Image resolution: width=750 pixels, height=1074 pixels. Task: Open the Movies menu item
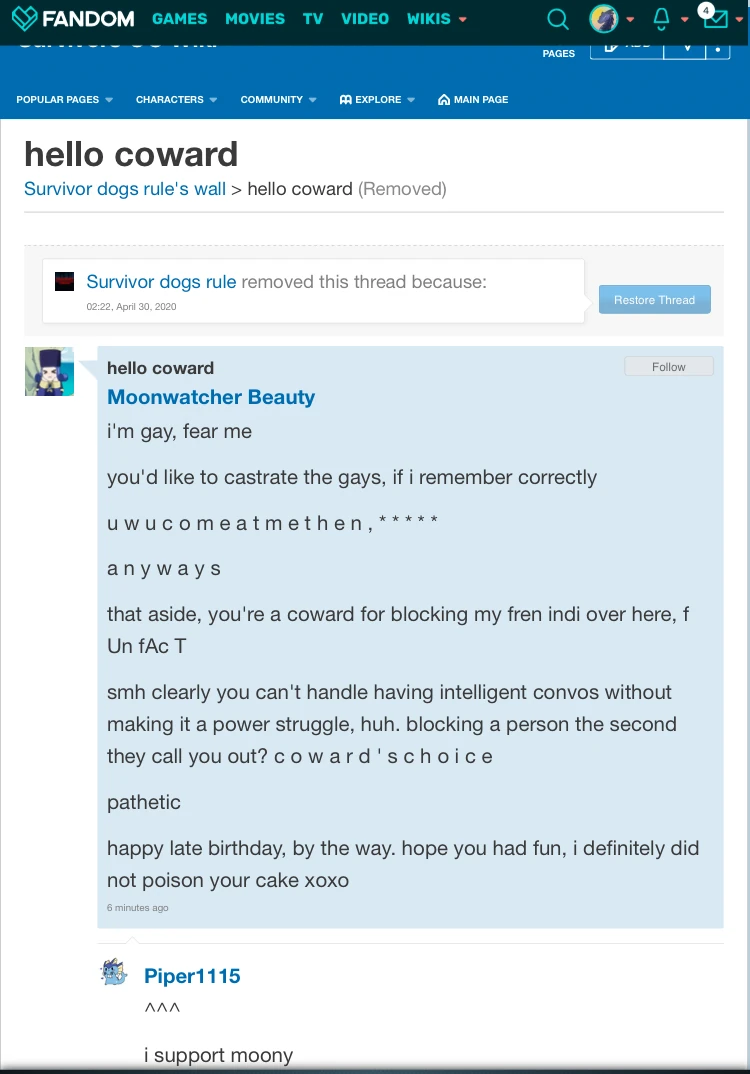click(x=254, y=18)
